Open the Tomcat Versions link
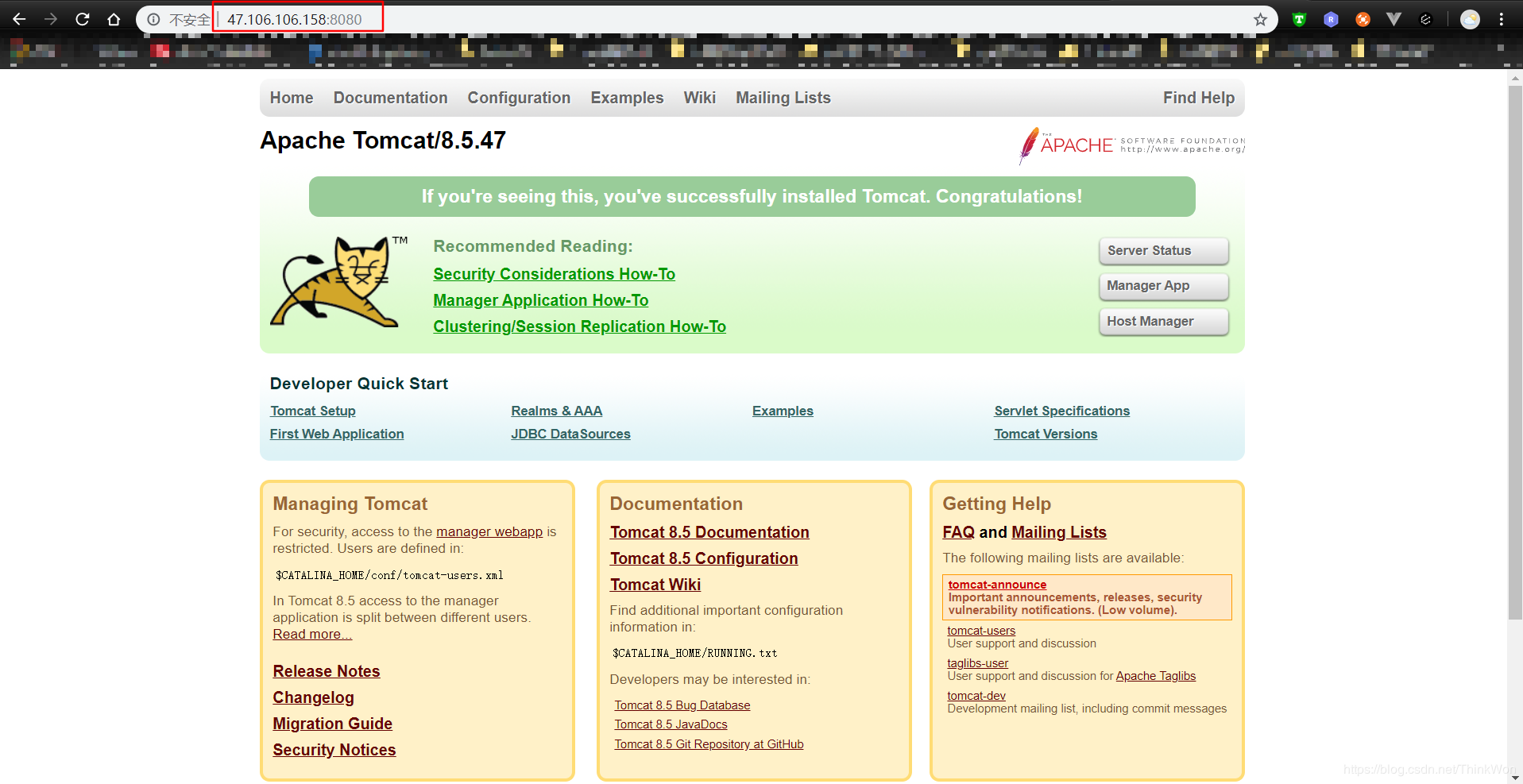 pyautogui.click(x=1046, y=434)
